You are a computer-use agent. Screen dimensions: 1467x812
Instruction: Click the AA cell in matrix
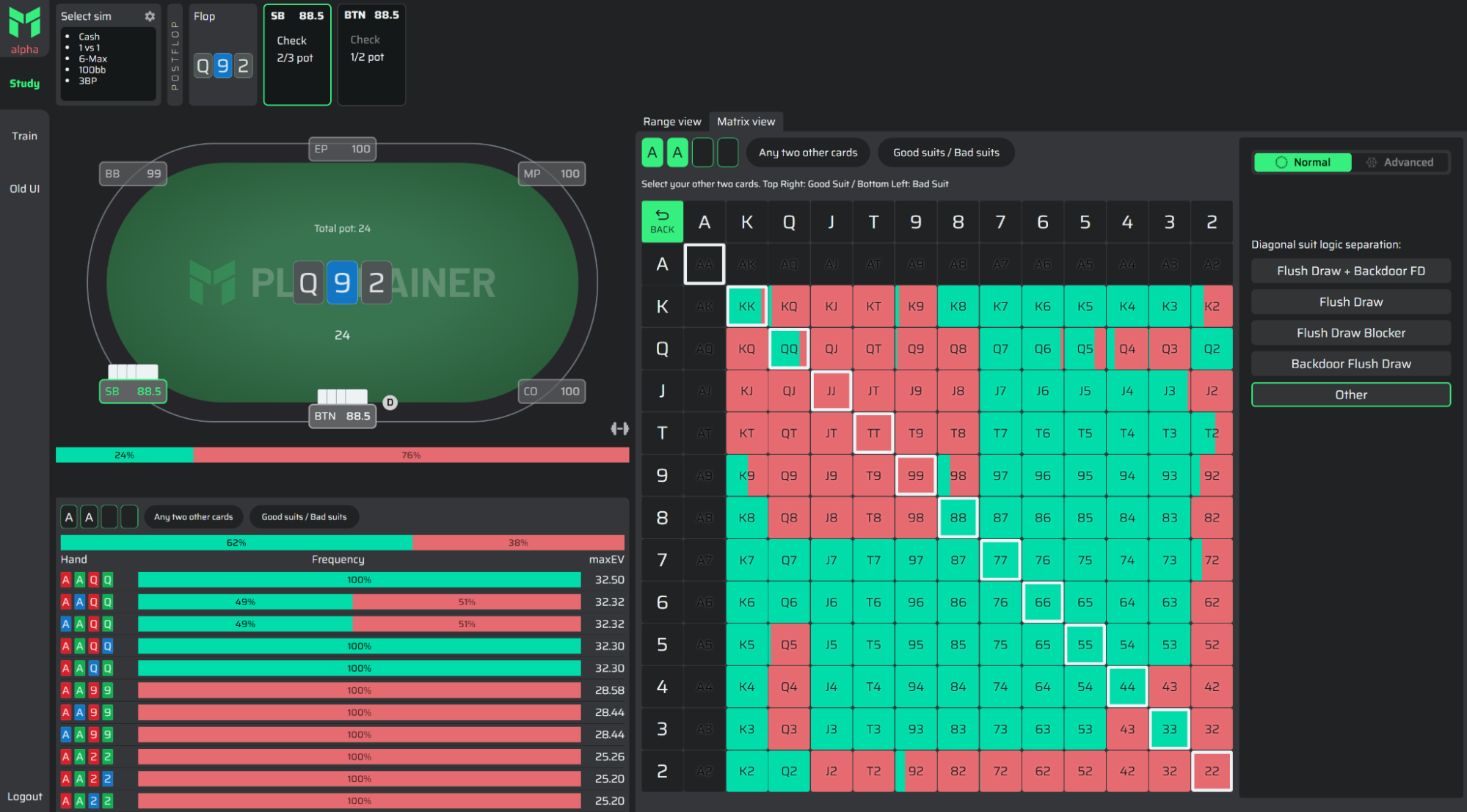705,264
